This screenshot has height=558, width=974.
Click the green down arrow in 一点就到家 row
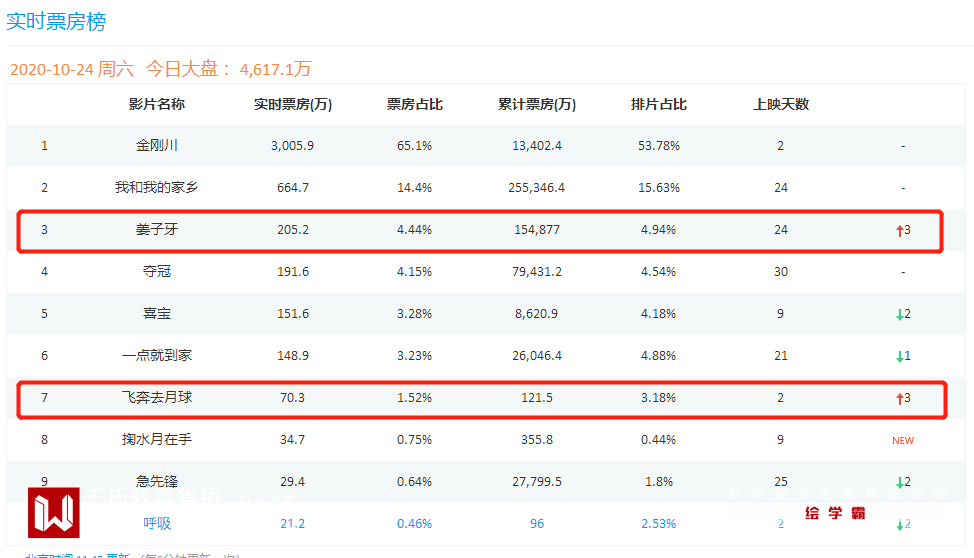point(899,357)
